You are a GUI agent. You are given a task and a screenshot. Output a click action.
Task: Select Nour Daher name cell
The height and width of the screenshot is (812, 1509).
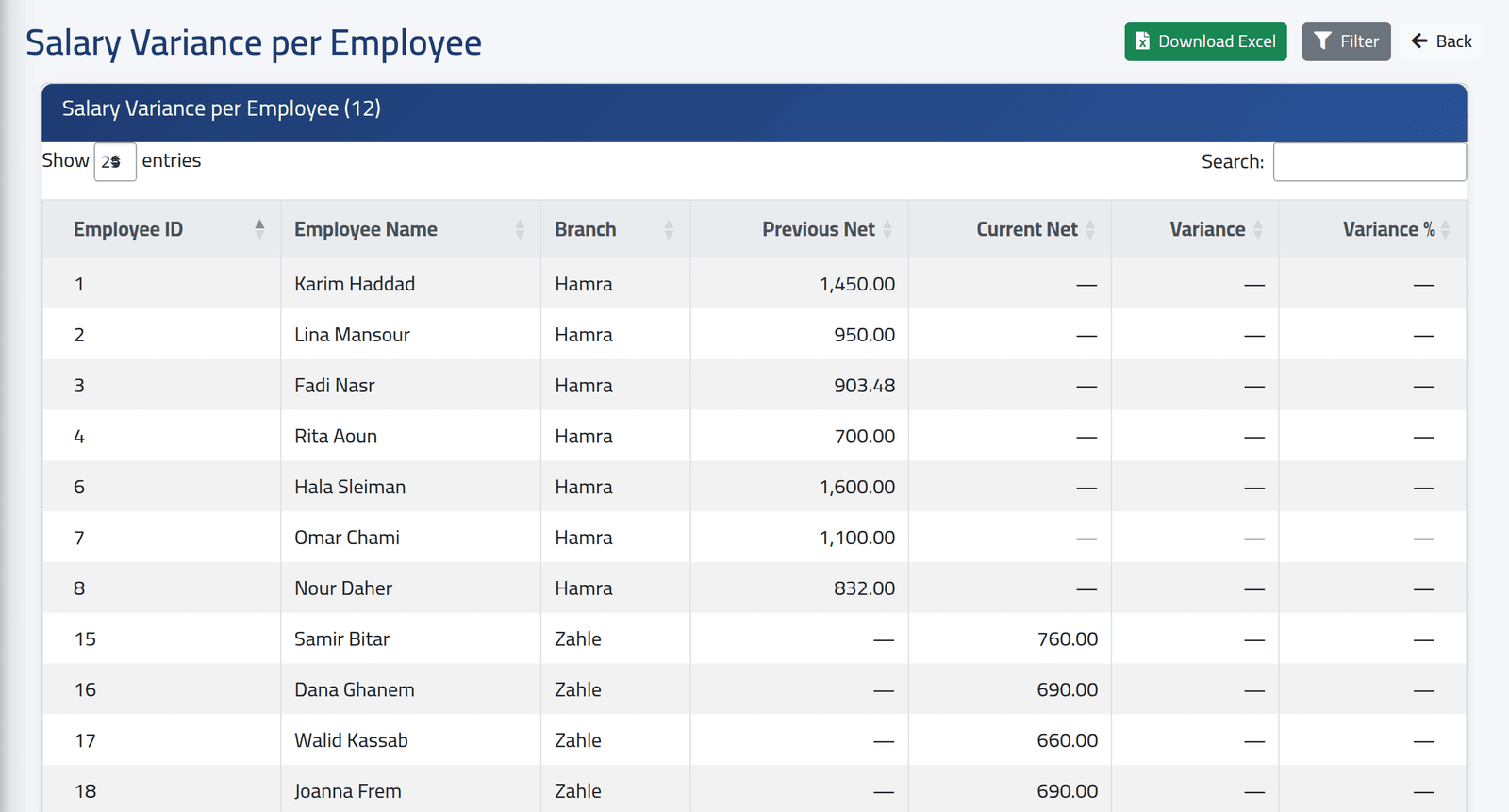click(410, 588)
